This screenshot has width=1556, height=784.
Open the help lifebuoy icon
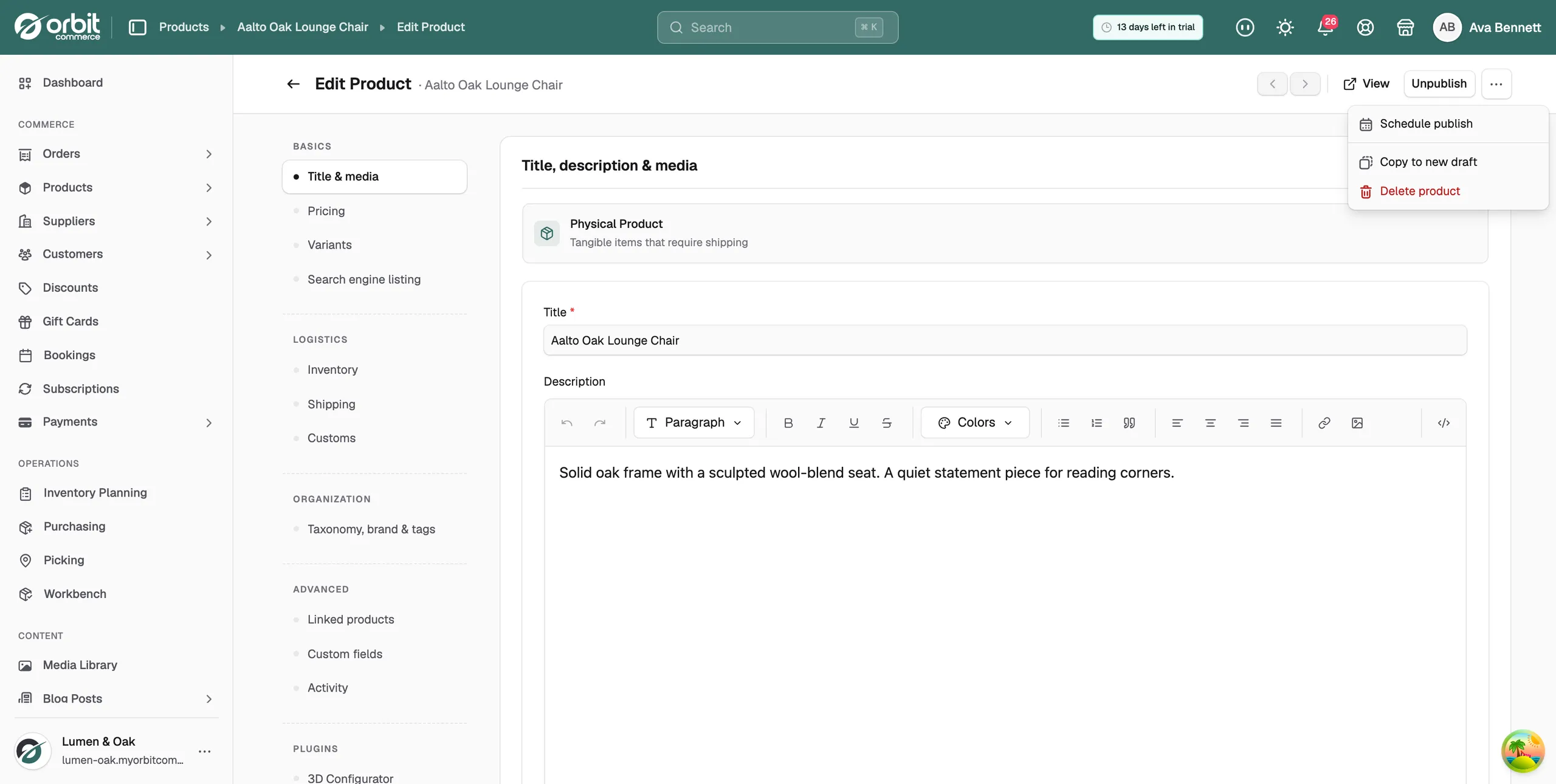point(1365,27)
